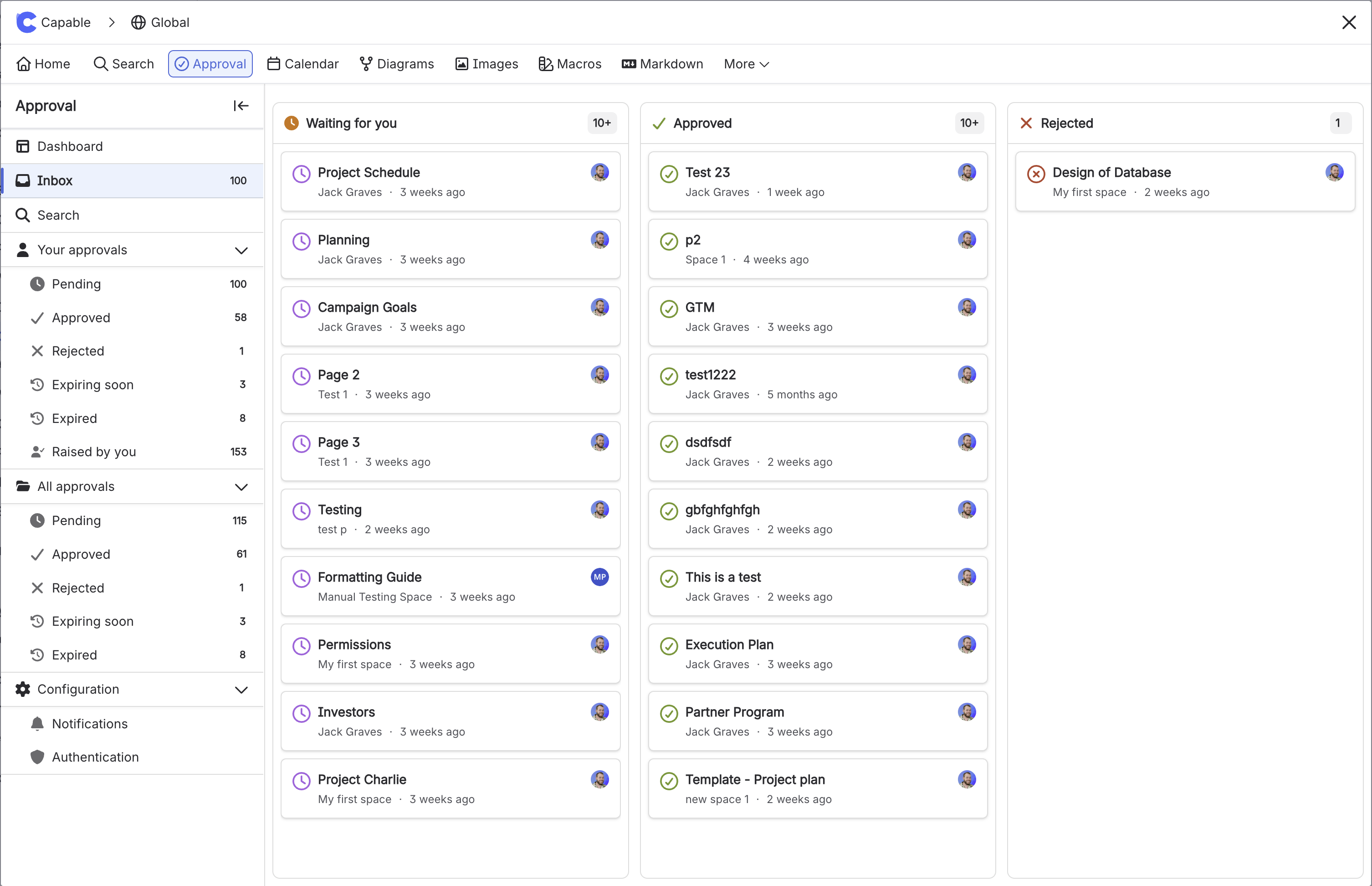The image size is (1372, 886).
Task: Switch to the Approval tab
Action: click(x=210, y=64)
